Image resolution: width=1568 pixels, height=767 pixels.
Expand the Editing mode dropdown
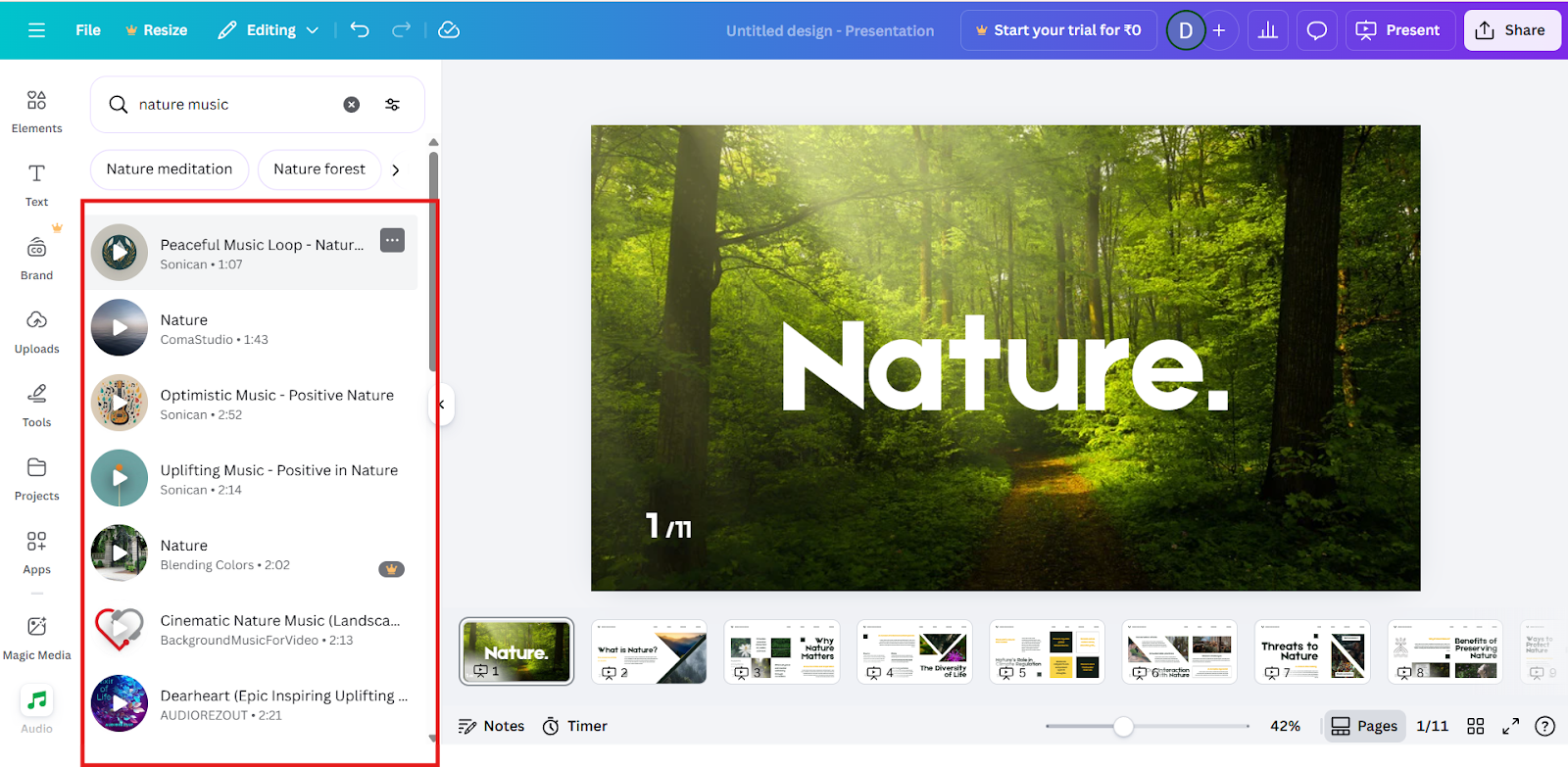tap(269, 30)
